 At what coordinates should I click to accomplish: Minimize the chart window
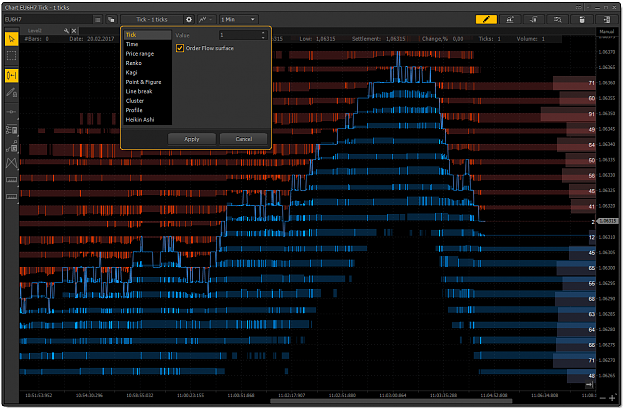click(597, 7)
